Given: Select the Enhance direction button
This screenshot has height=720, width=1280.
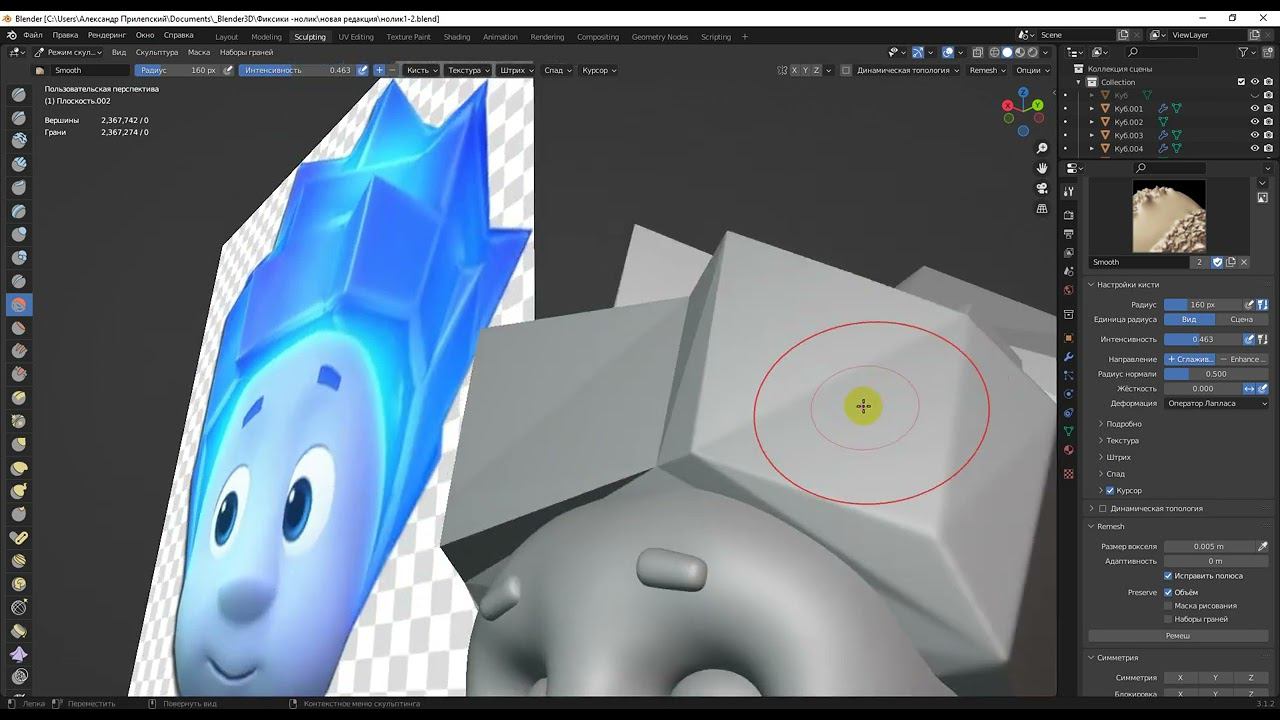Looking at the screenshot, I should point(1243,359).
